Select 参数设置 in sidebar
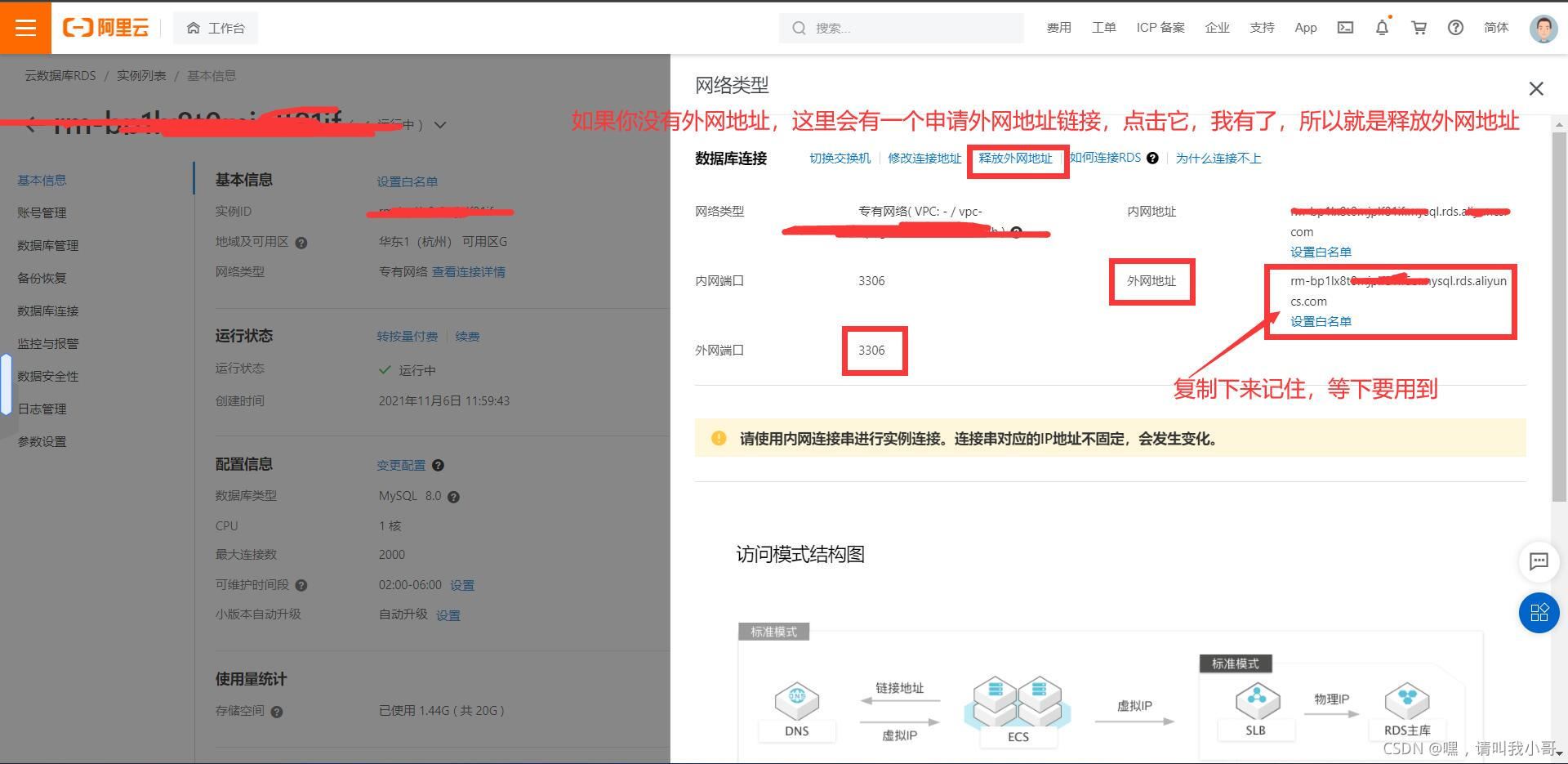This screenshot has width=1568, height=764. pos(42,442)
